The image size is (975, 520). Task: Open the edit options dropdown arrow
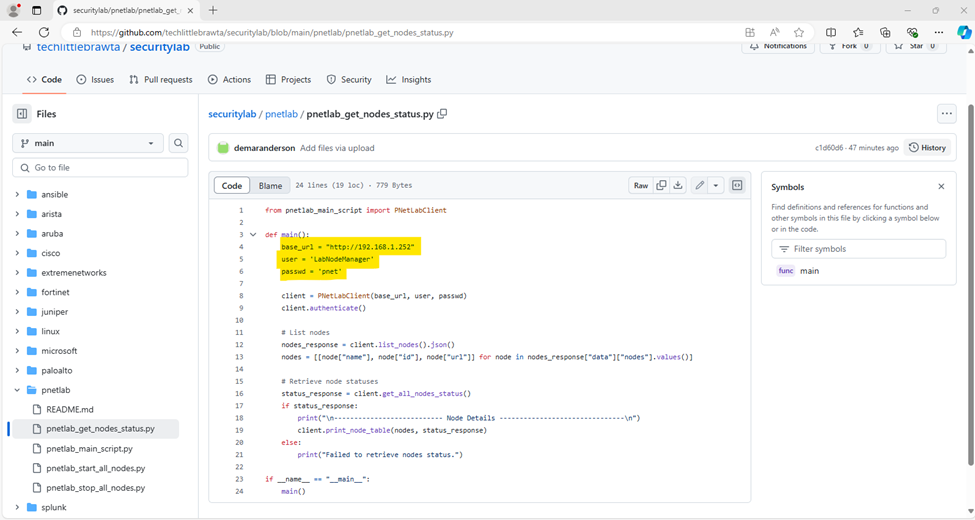(x=716, y=185)
